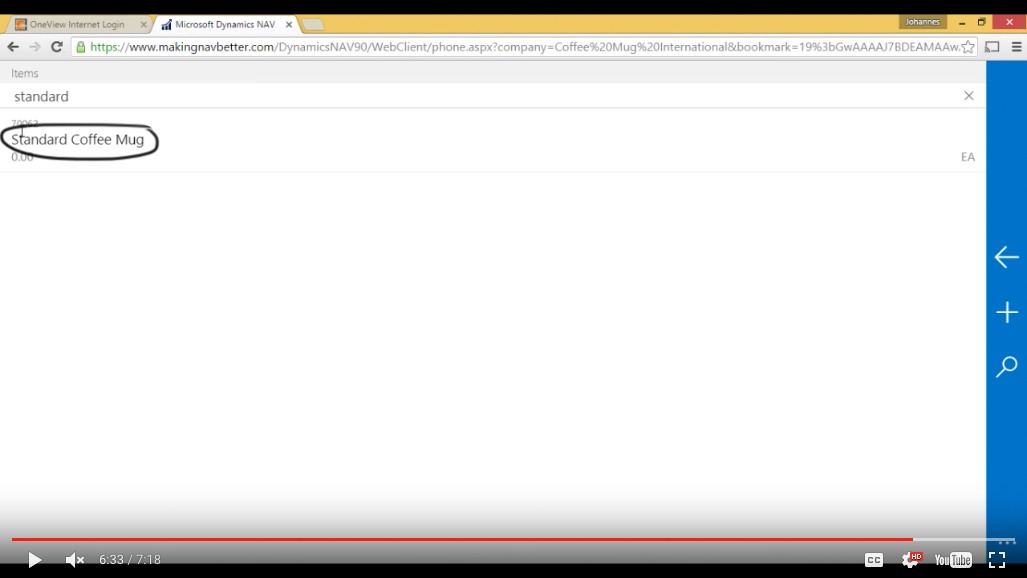Viewport: 1027px width, 578px height.
Task: Clear the search text with X icon
Action: click(968, 96)
